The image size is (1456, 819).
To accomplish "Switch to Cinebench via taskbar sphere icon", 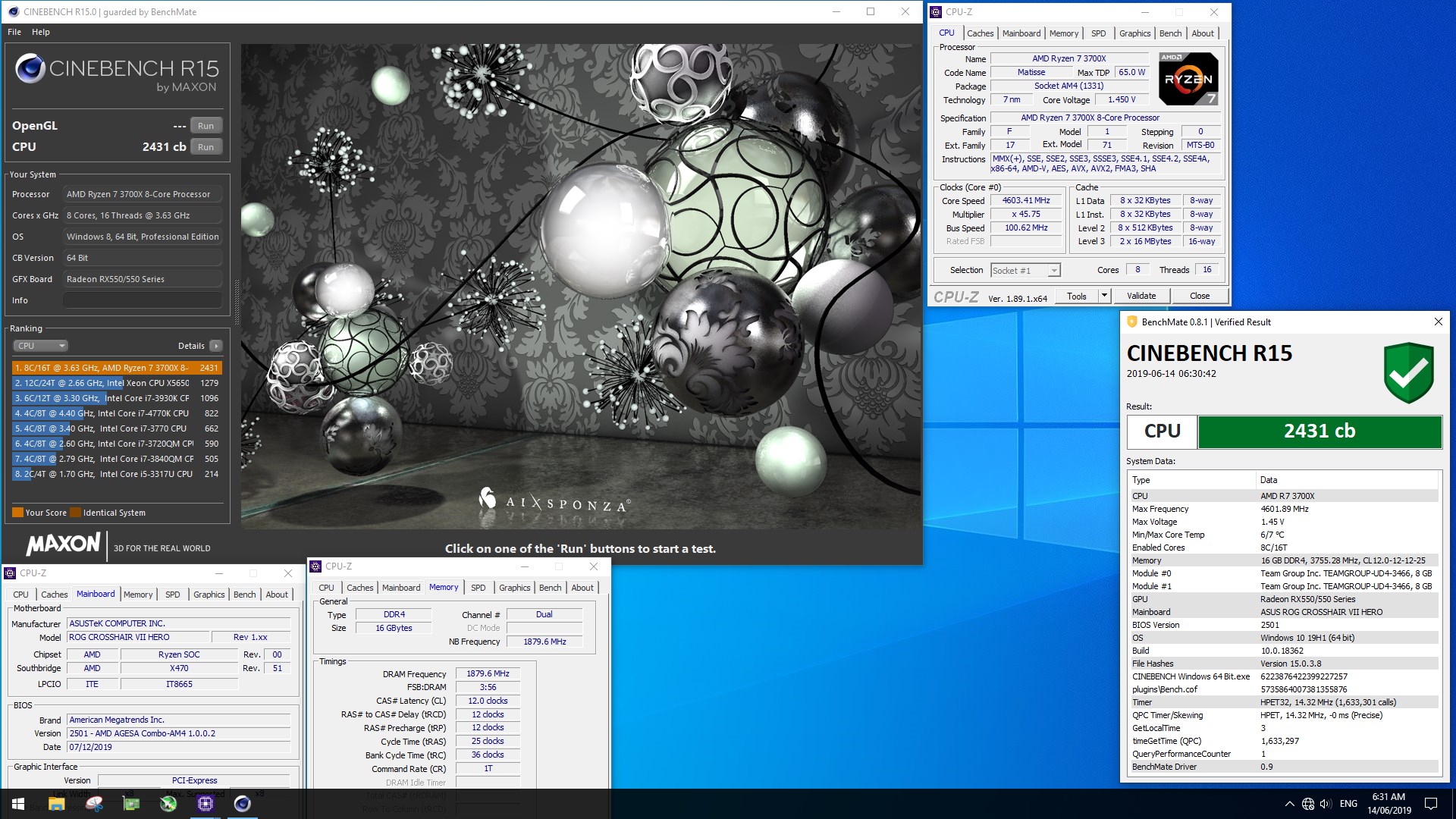I will pyautogui.click(x=243, y=804).
